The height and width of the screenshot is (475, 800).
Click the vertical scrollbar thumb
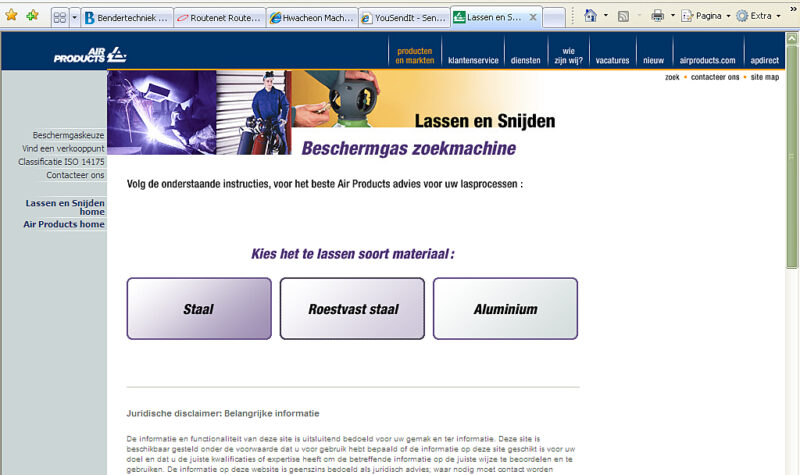792,156
